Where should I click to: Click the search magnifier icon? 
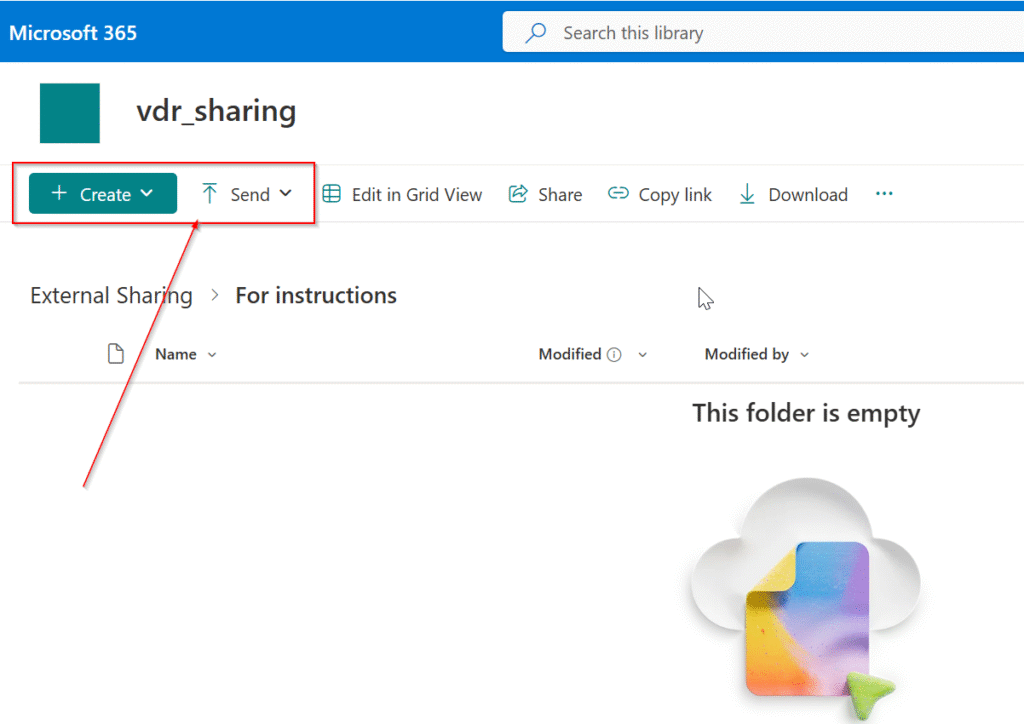pyautogui.click(x=536, y=33)
